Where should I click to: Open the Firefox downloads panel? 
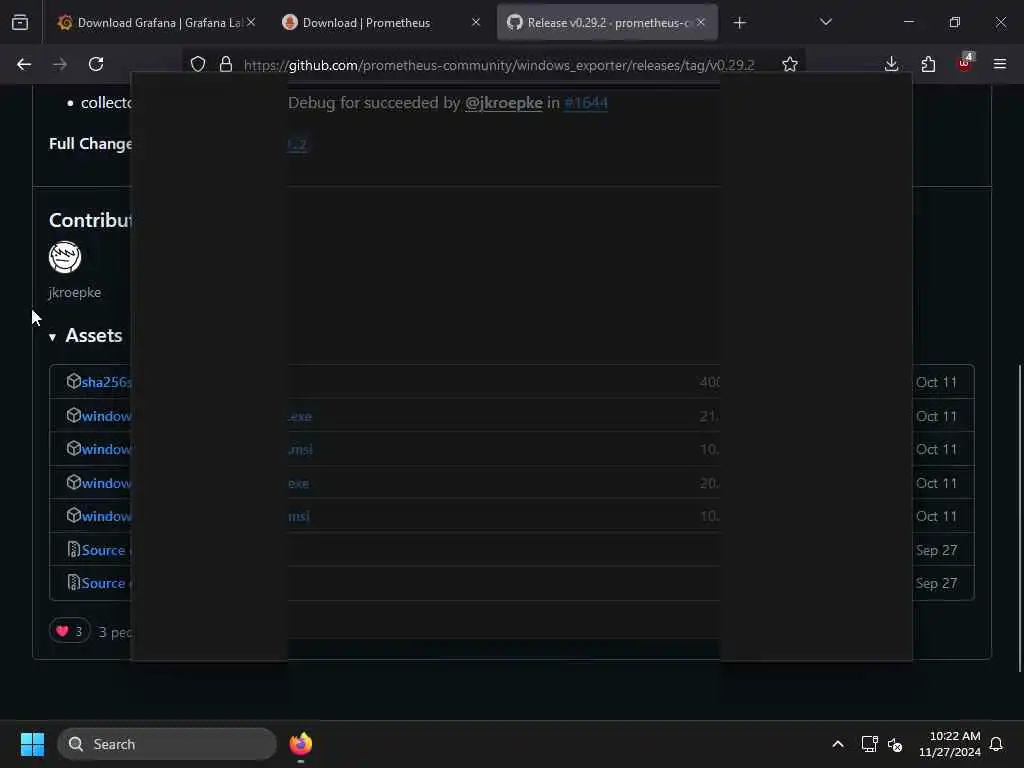click(891, 64)
